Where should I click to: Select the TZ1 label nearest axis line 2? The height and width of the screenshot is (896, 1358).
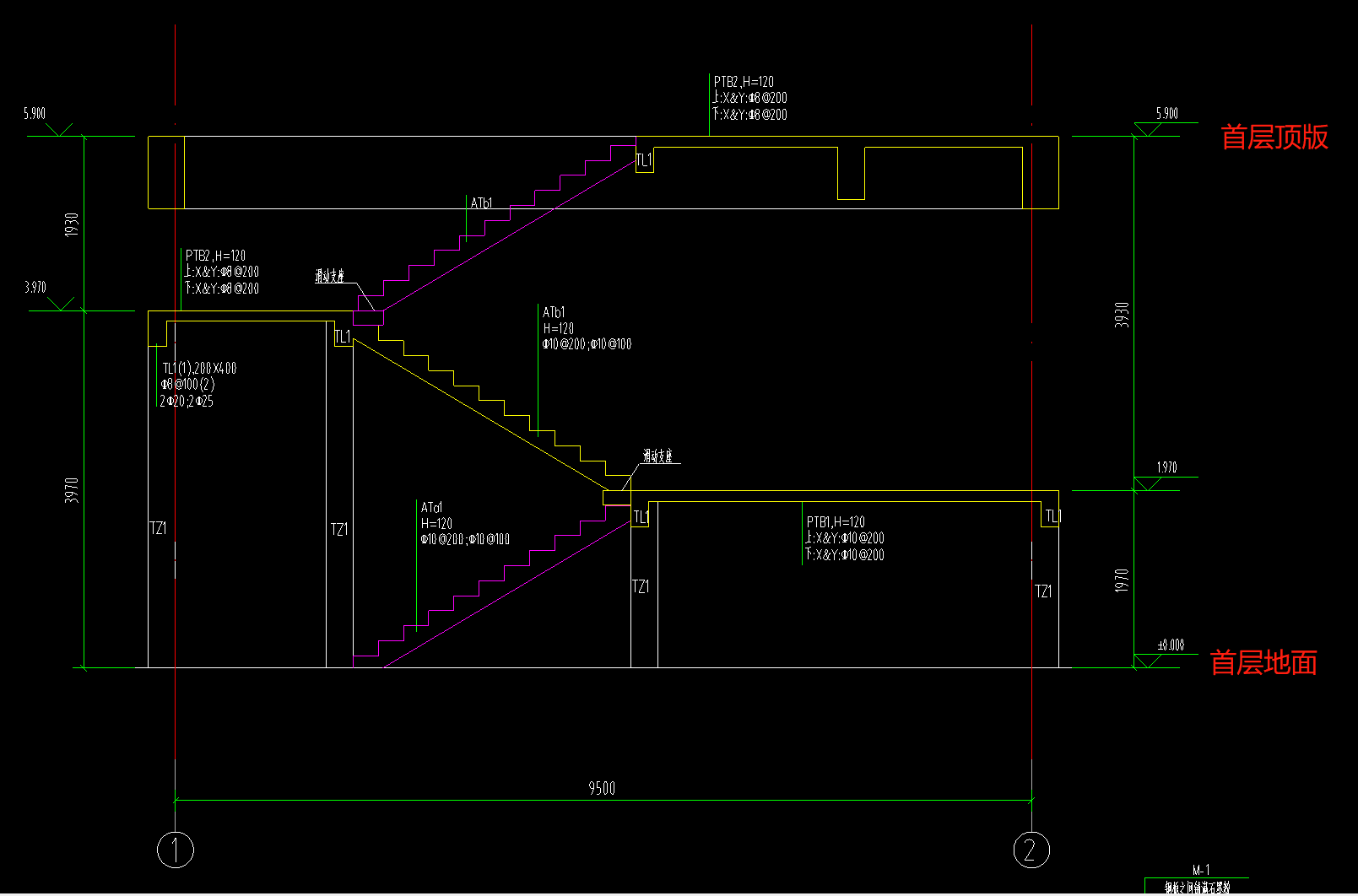click(1044, 591)
